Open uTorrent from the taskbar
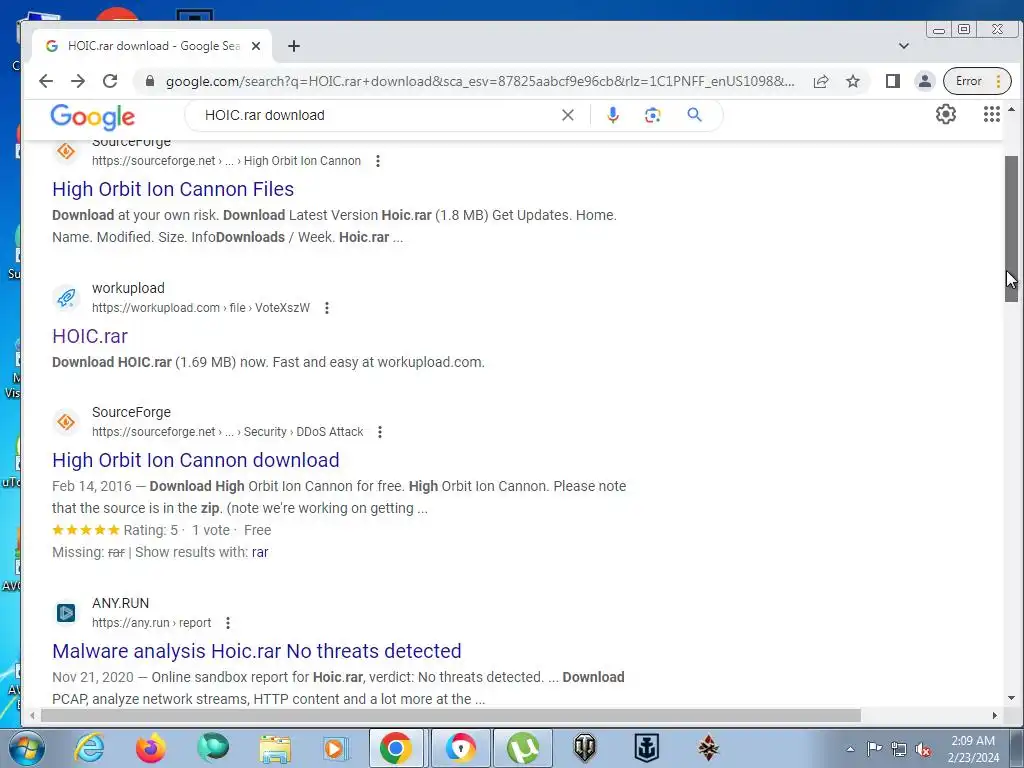This screenshot has height=768, width=1024. 522,748
